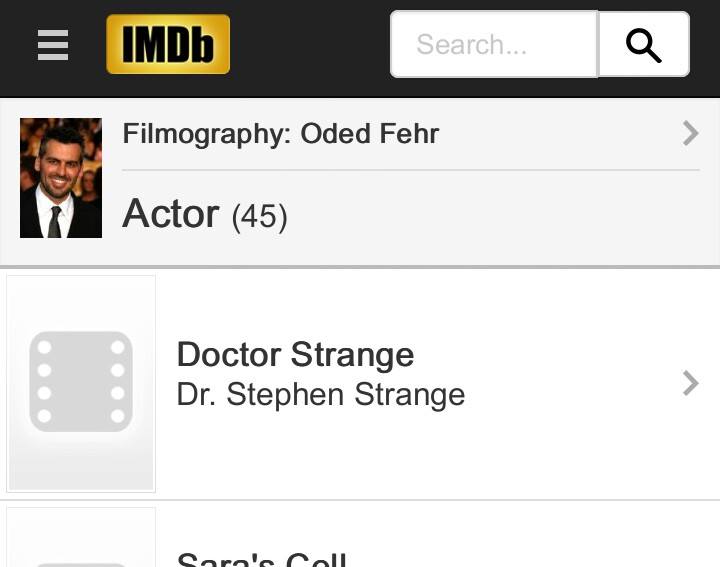This screenshot has width=720, height=567.
Task: Open the hamburger navigation menu
Action: [53, 45]
